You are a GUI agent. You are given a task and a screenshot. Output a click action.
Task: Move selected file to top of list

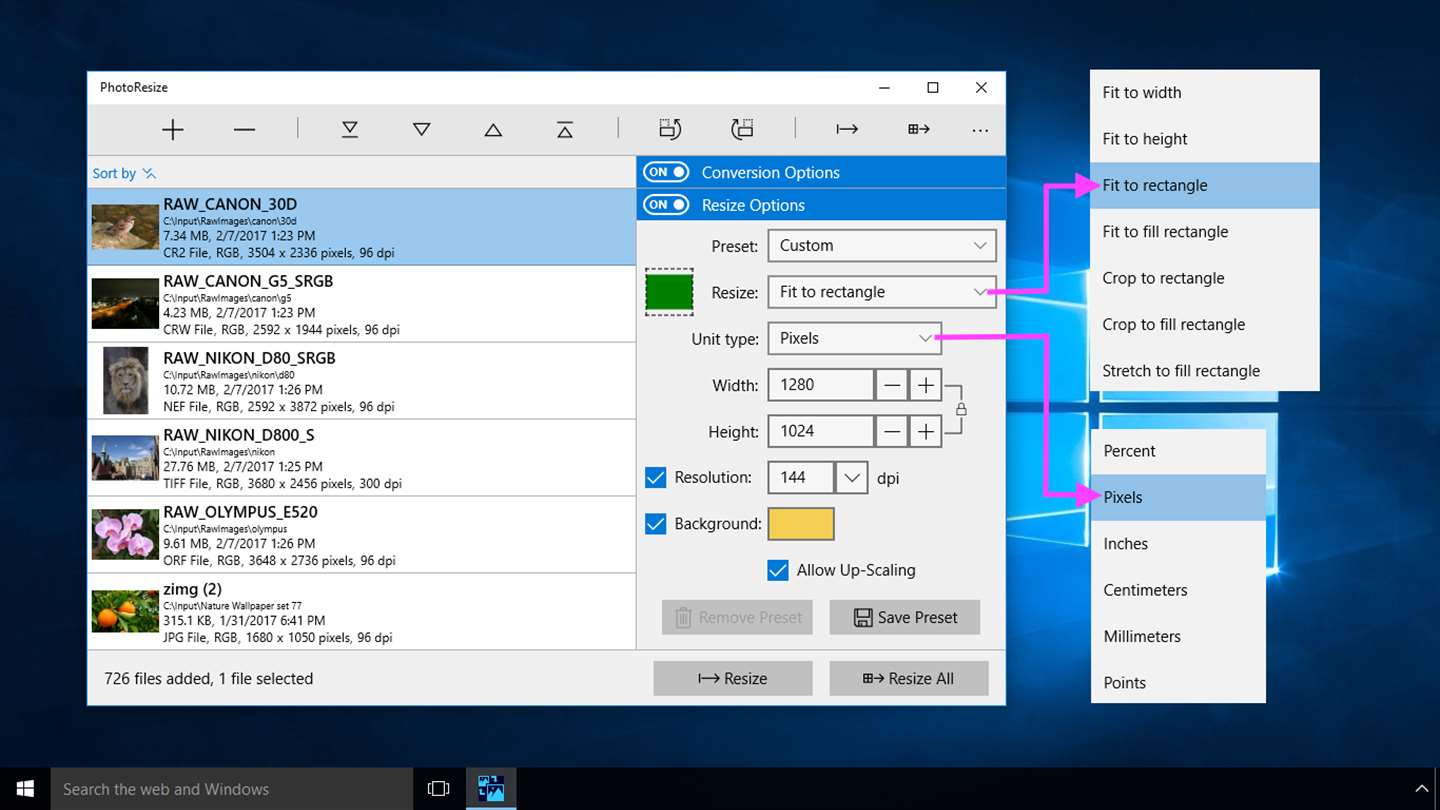point(565,130)
